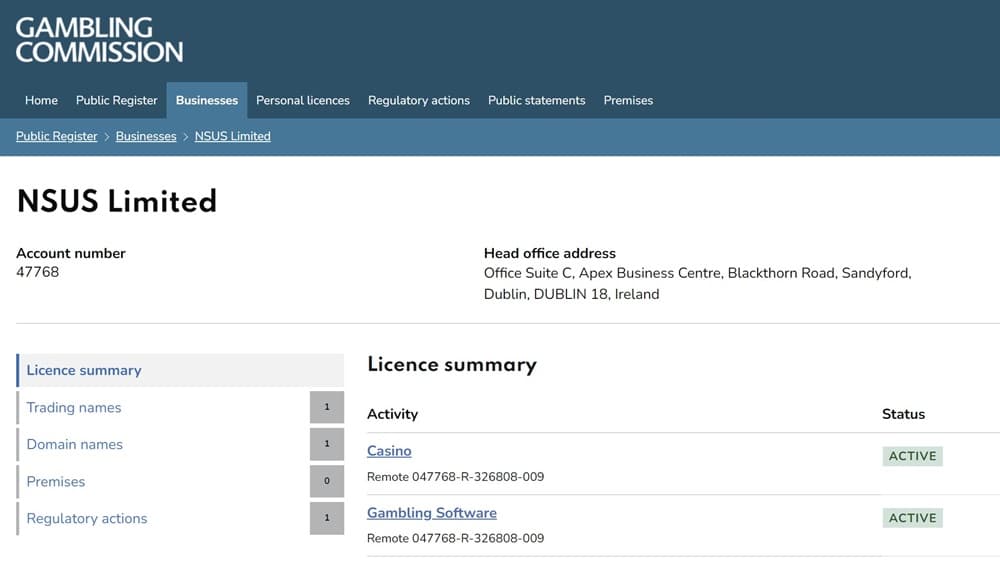Click the Activity column header
This screenshot has height=564, width=1000.
coord(392,414)
